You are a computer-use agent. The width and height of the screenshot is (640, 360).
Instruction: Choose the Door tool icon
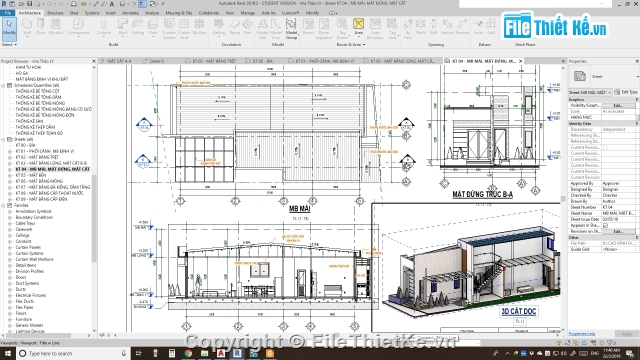pos(41,26)
